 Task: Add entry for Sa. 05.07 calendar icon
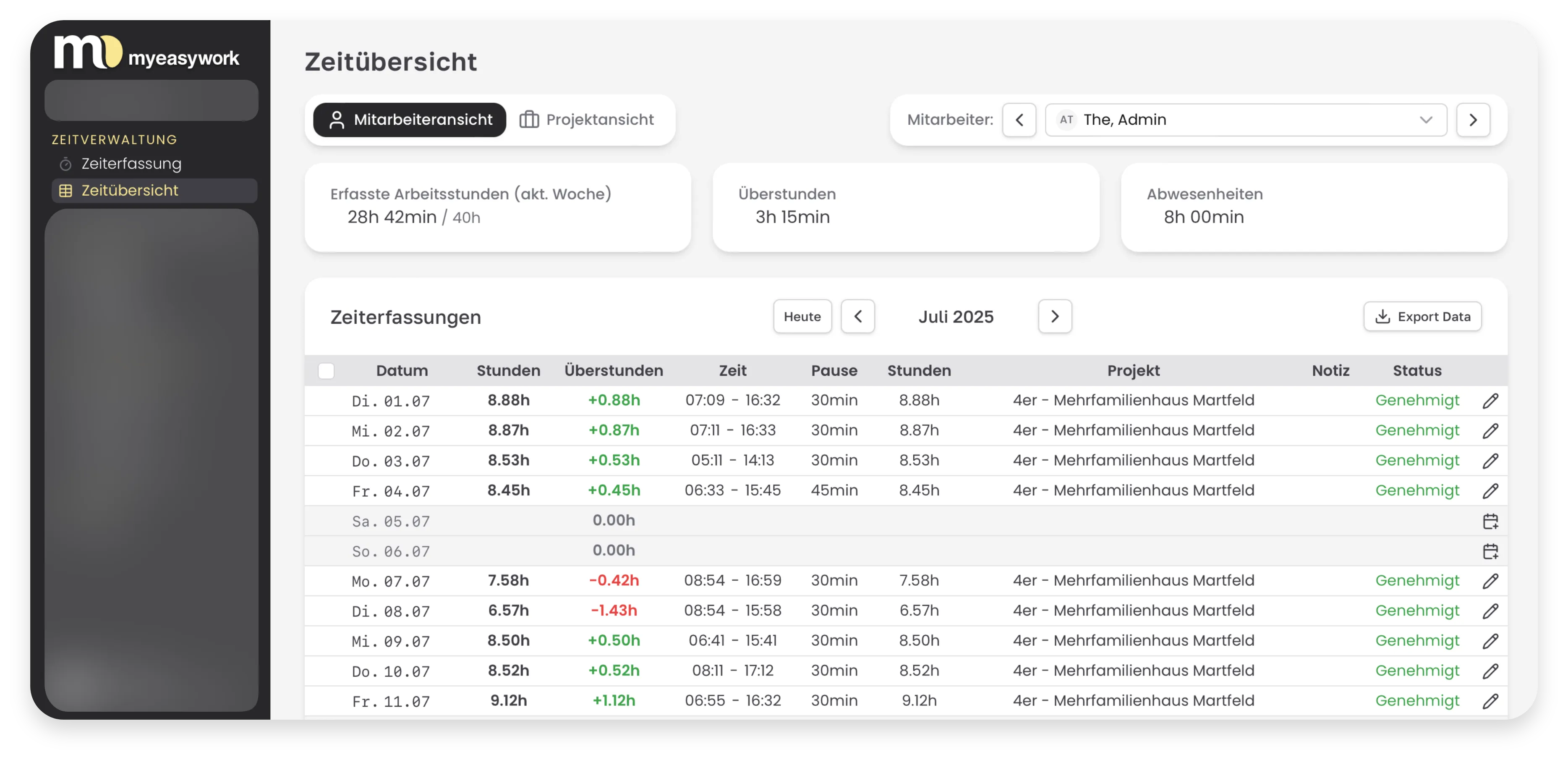pos(1490,521)
